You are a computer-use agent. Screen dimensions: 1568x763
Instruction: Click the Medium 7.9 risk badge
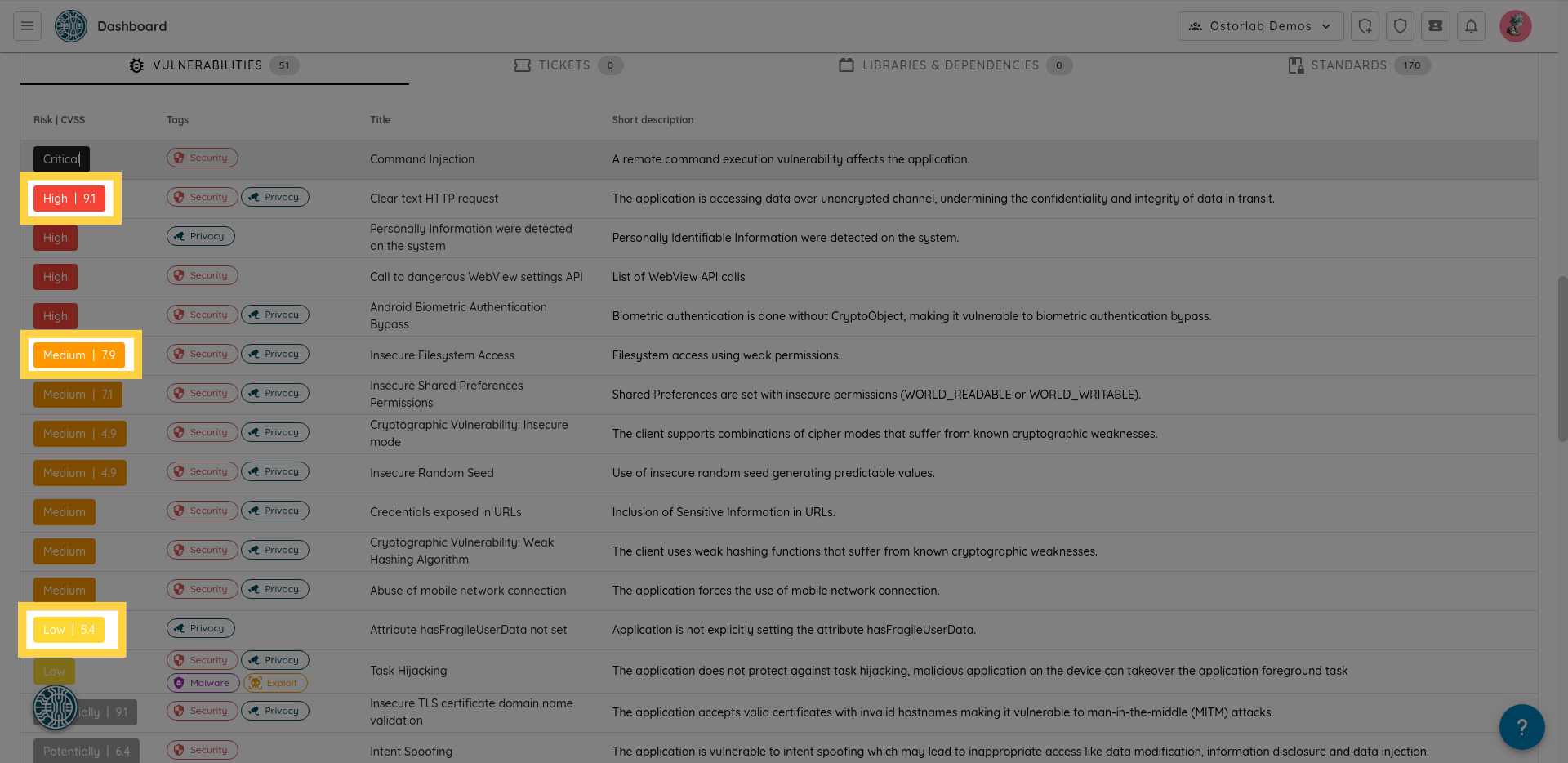(79, 355)
